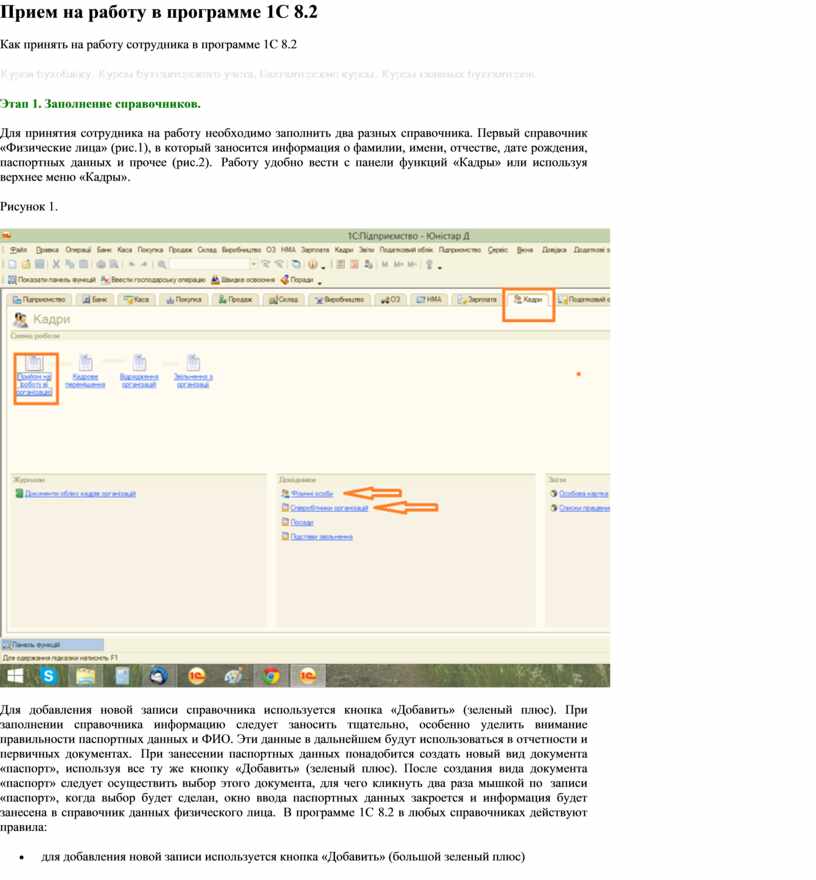Click the Підстави звільнення folder icon
The width and height of the screenshot is (816, 880).
[285, 537]
